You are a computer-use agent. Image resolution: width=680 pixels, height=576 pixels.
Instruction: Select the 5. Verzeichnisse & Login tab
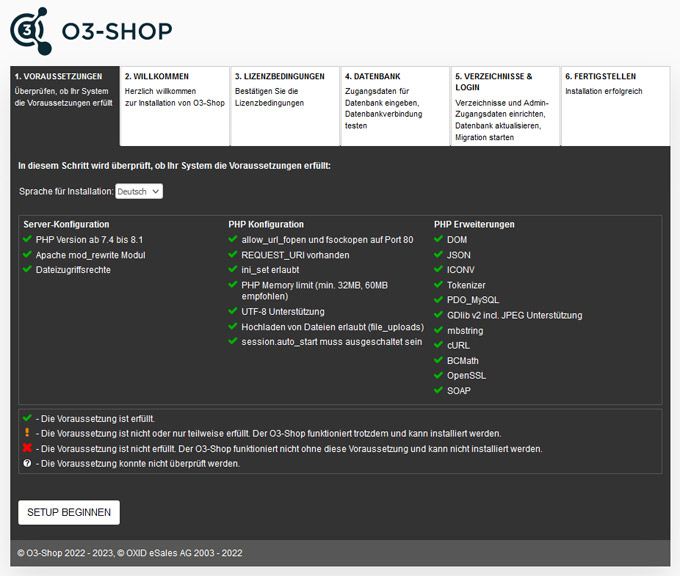tap(505, 106)
